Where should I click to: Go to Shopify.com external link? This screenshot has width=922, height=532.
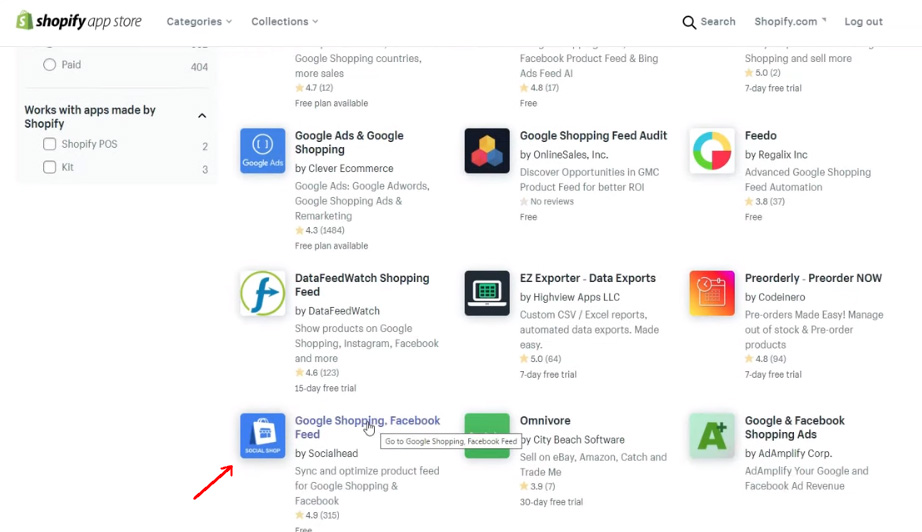click(x=790, y=22)
